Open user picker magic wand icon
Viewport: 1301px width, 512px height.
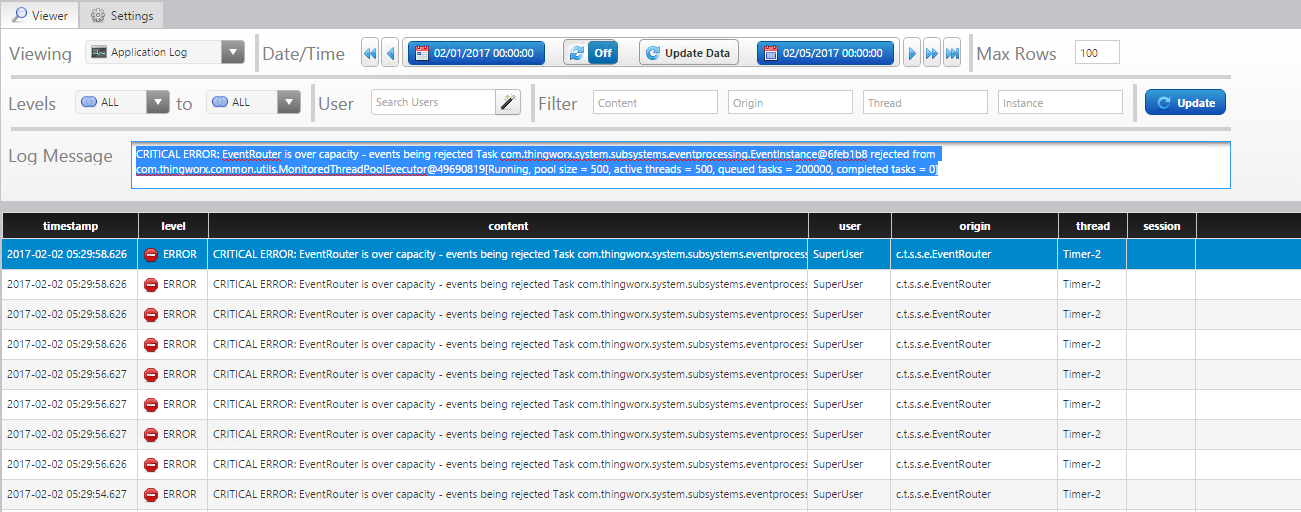tap(508, 102)
